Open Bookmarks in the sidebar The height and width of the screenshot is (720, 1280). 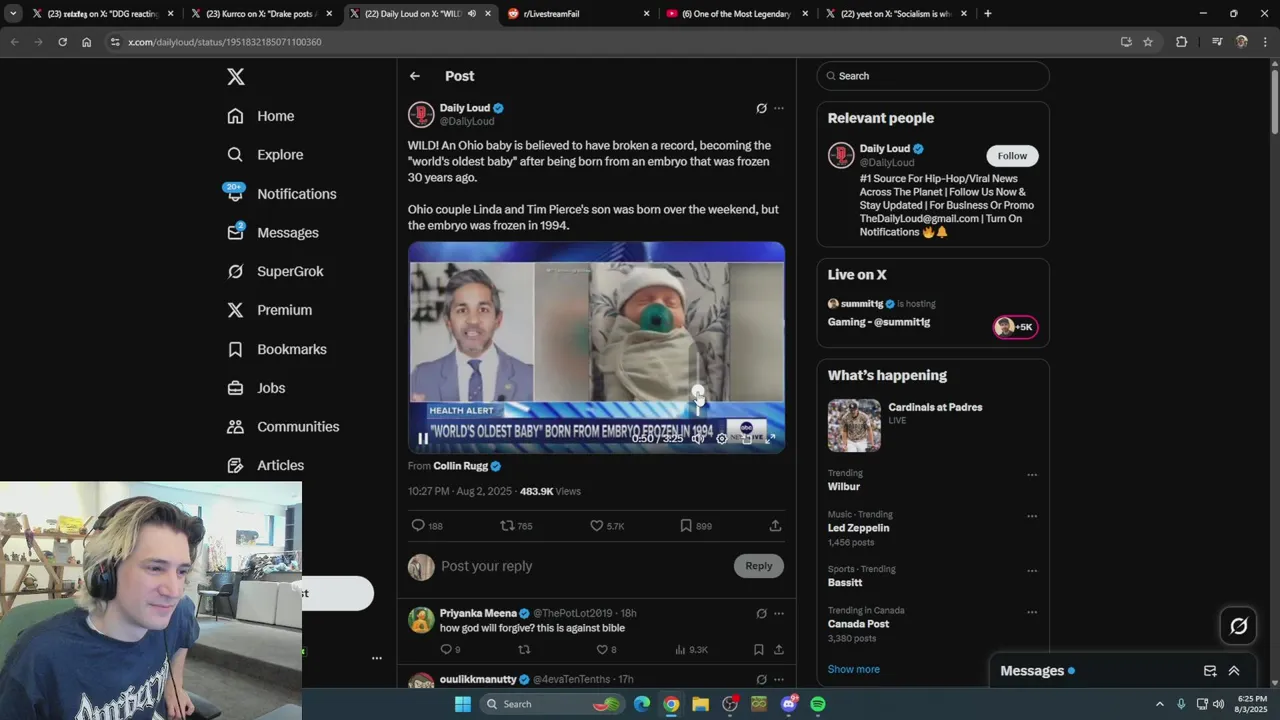click(x=276, y=349)
